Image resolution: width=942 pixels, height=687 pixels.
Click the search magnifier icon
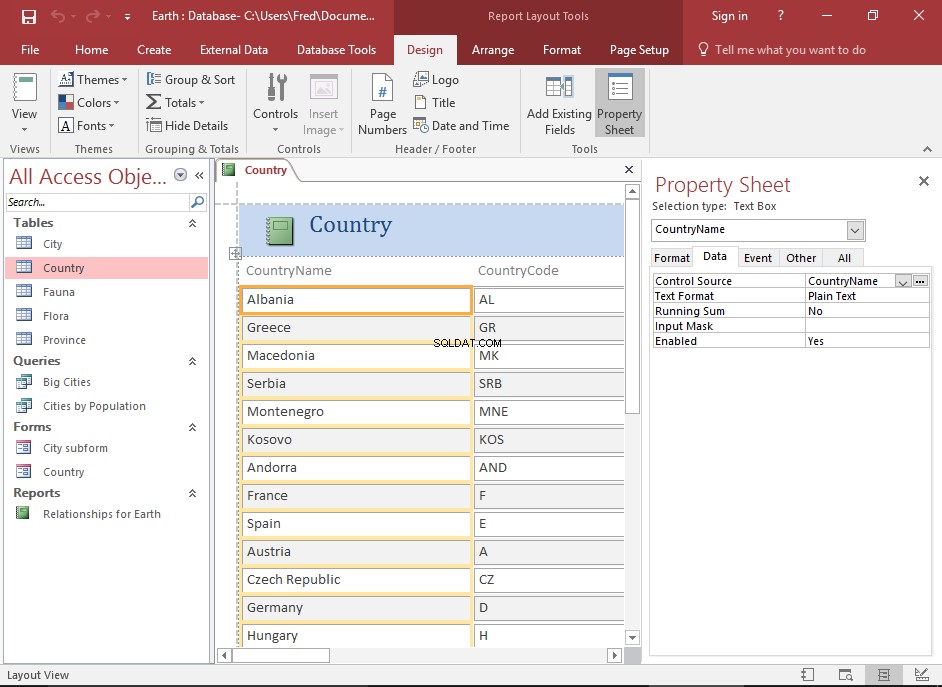[x=197, y=202]
